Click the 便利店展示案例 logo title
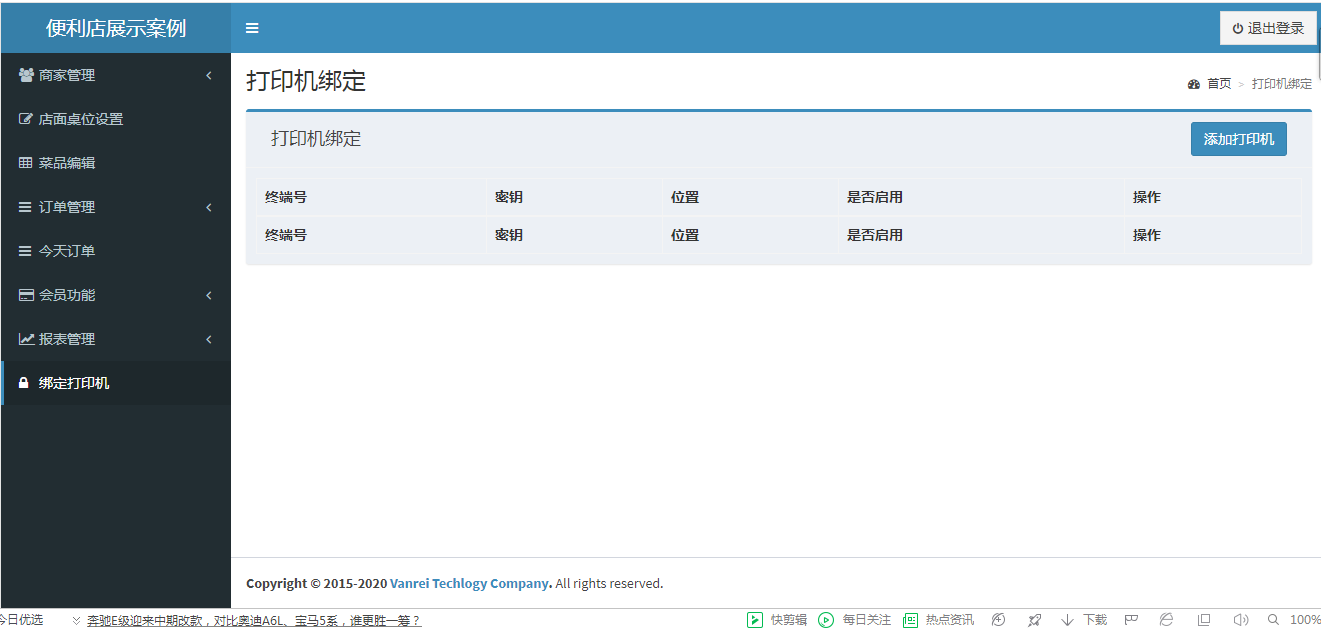1321x632 pixels. click(x=116, y=28)
